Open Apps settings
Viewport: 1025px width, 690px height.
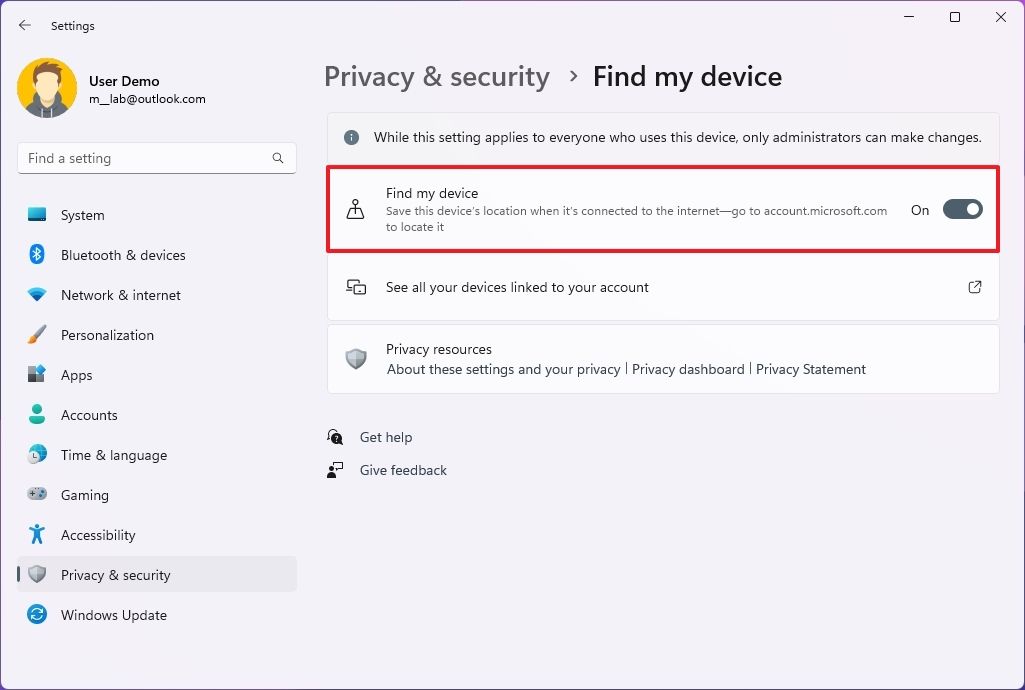click(74, 375)
